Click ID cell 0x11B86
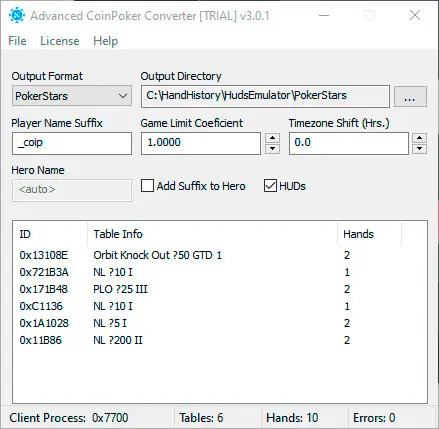This screenshot has height=429, width=439. pyautogui.click(x=41, y=340)
